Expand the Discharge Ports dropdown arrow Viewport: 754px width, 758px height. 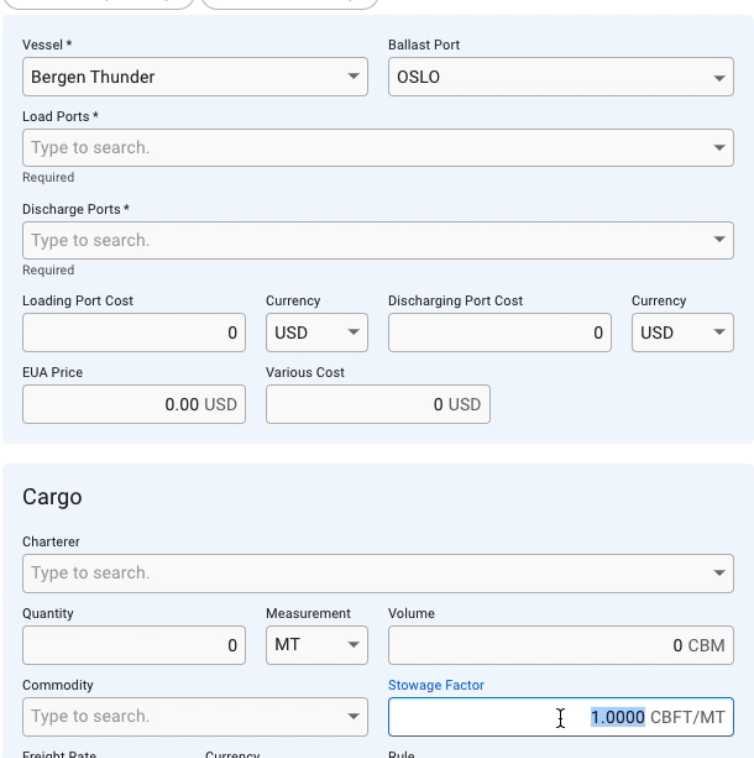(718, 240)
